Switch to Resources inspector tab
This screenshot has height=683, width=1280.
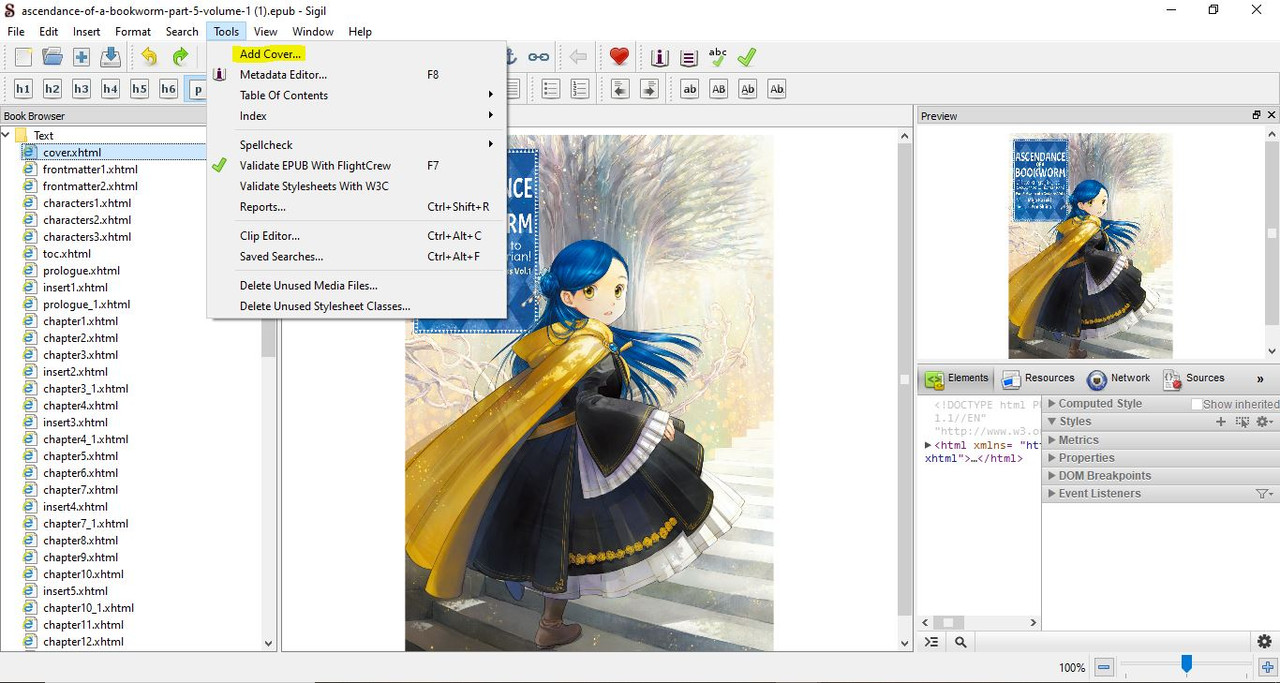[x=1038, y=379]
